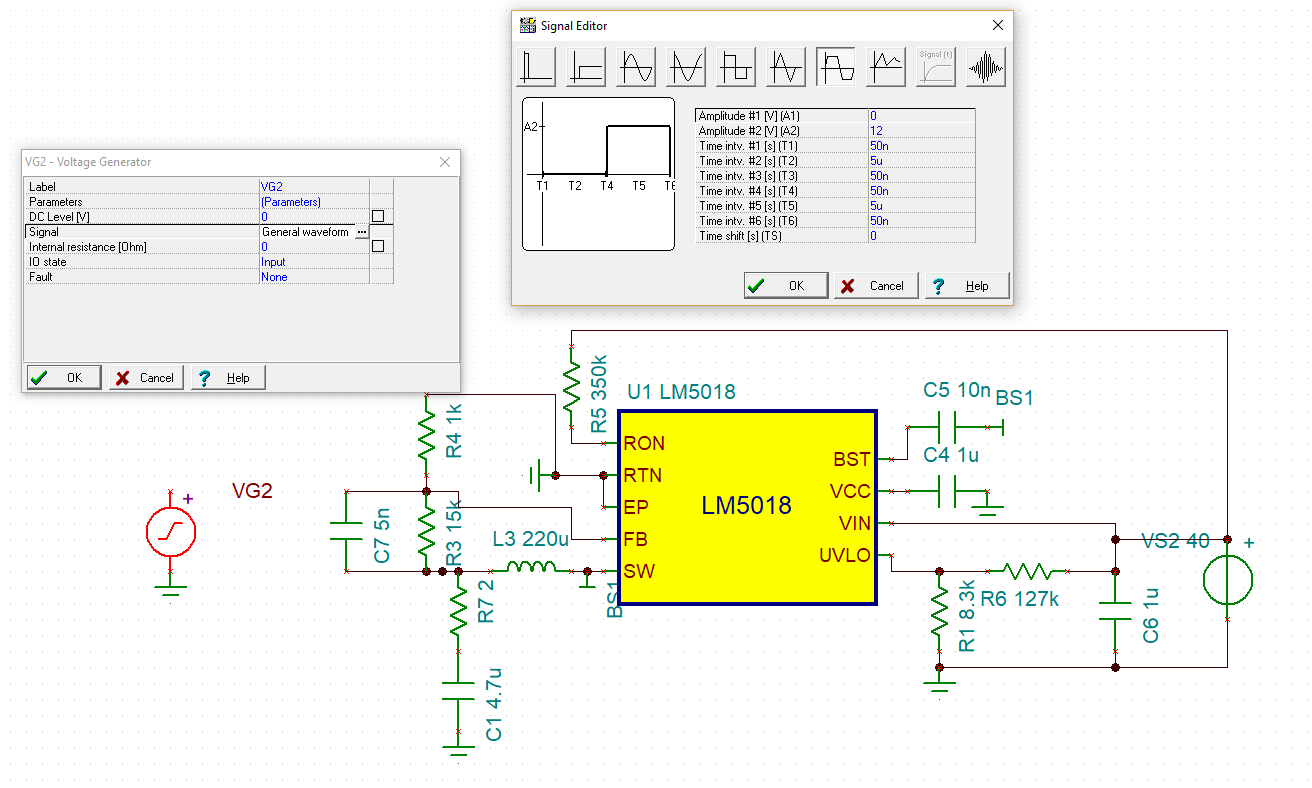The width and height of the screenshot is (1312, 788).
Task: Cancel the VG2 Voltage Generator dialog
Action: coord(146,377)
